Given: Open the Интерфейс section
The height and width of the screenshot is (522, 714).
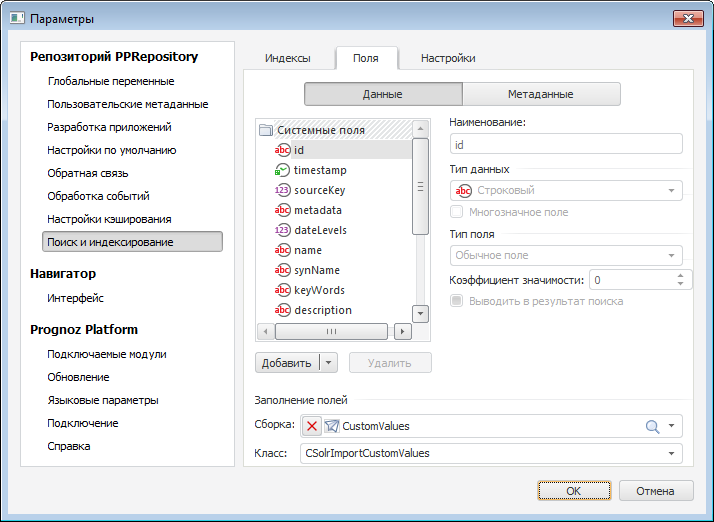Looking at the screenshot, I should tap(76, 298).
